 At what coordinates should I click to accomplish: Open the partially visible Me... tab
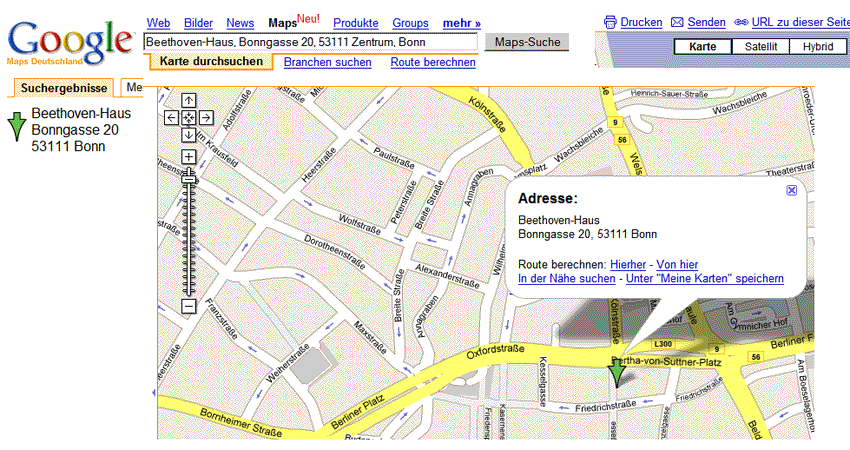132,87
